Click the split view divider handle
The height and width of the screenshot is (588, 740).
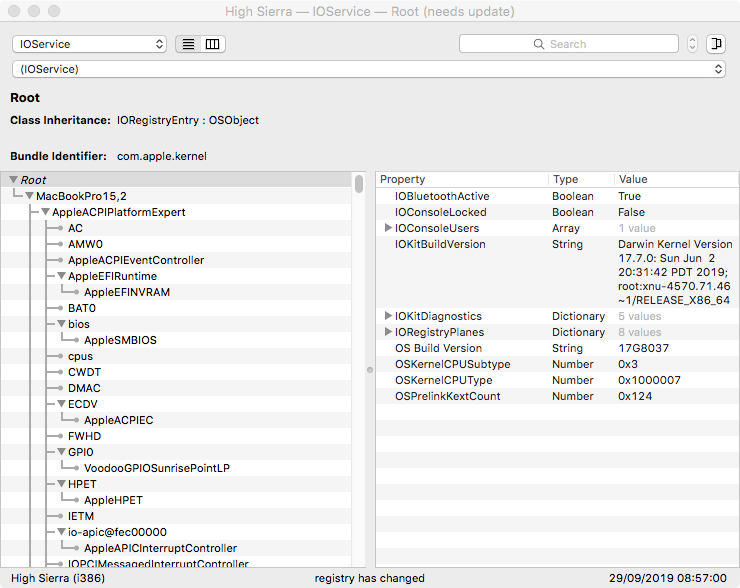click(370, 370)
